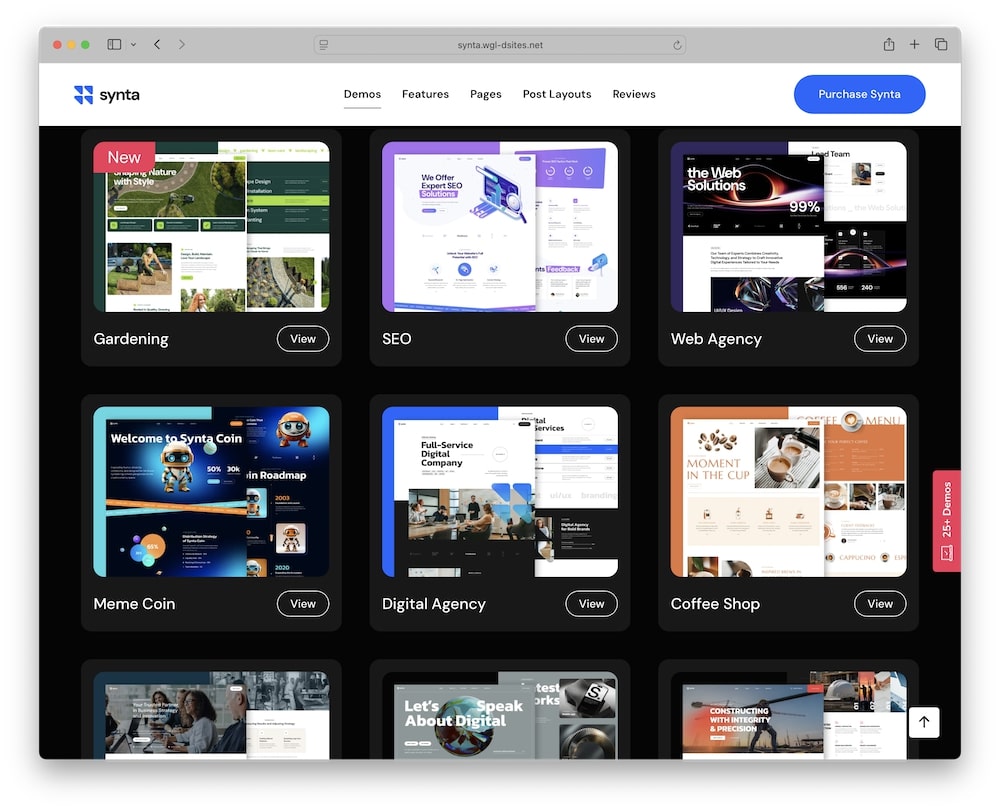Click the Meme Coin title text
Screen dimensions: 1000x811
[x=134, y=604]
